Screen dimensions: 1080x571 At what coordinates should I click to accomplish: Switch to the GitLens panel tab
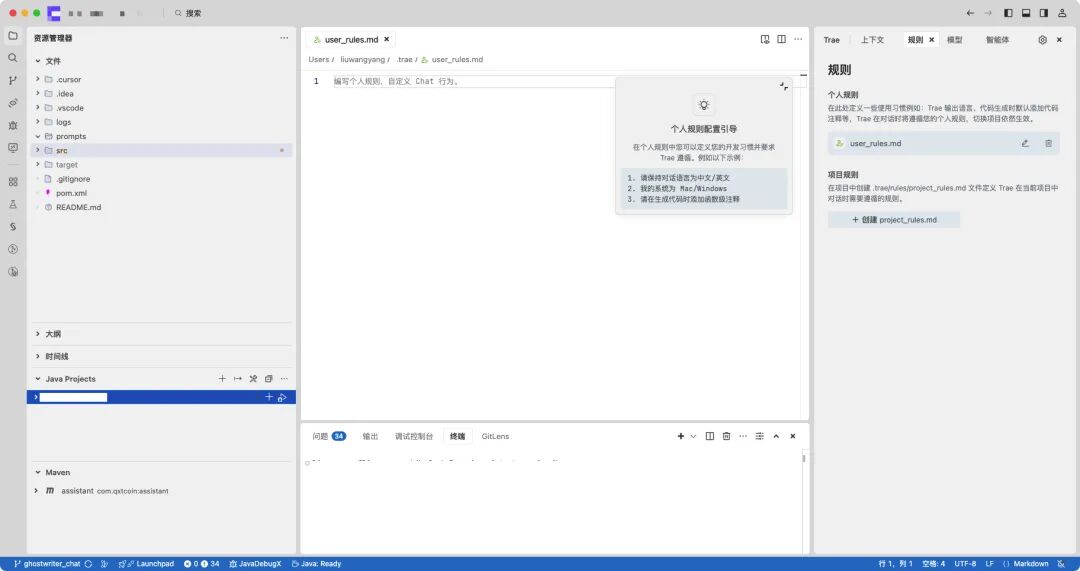pos(495,436)
